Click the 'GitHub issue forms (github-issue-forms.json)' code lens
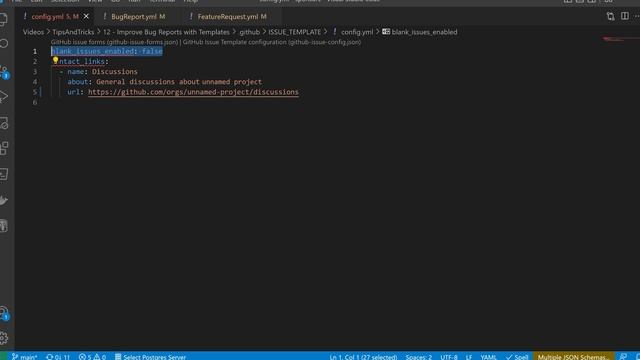The image size is (640, 360). 114,42
